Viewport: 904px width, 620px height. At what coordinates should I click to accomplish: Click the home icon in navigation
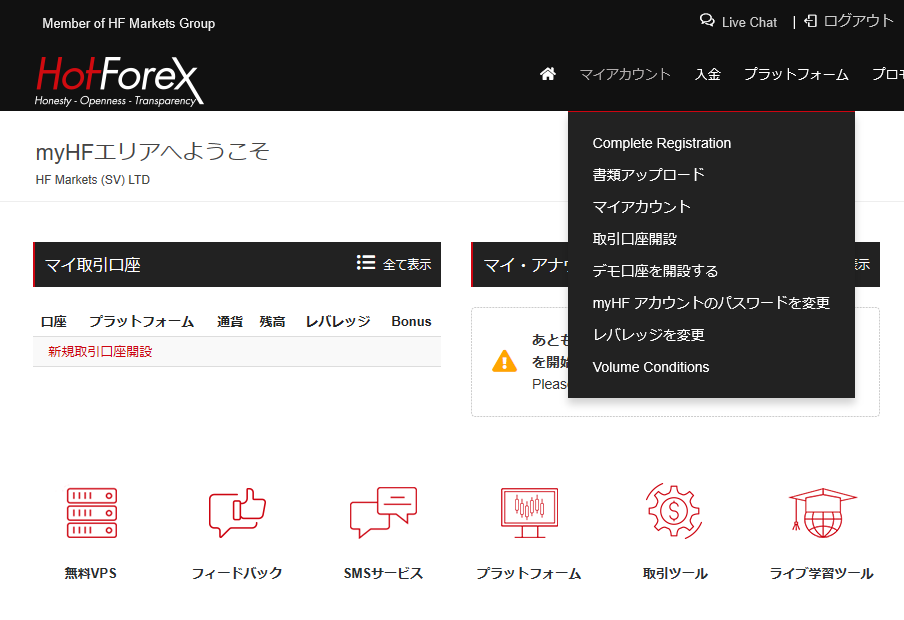click(x=548, y=74)
